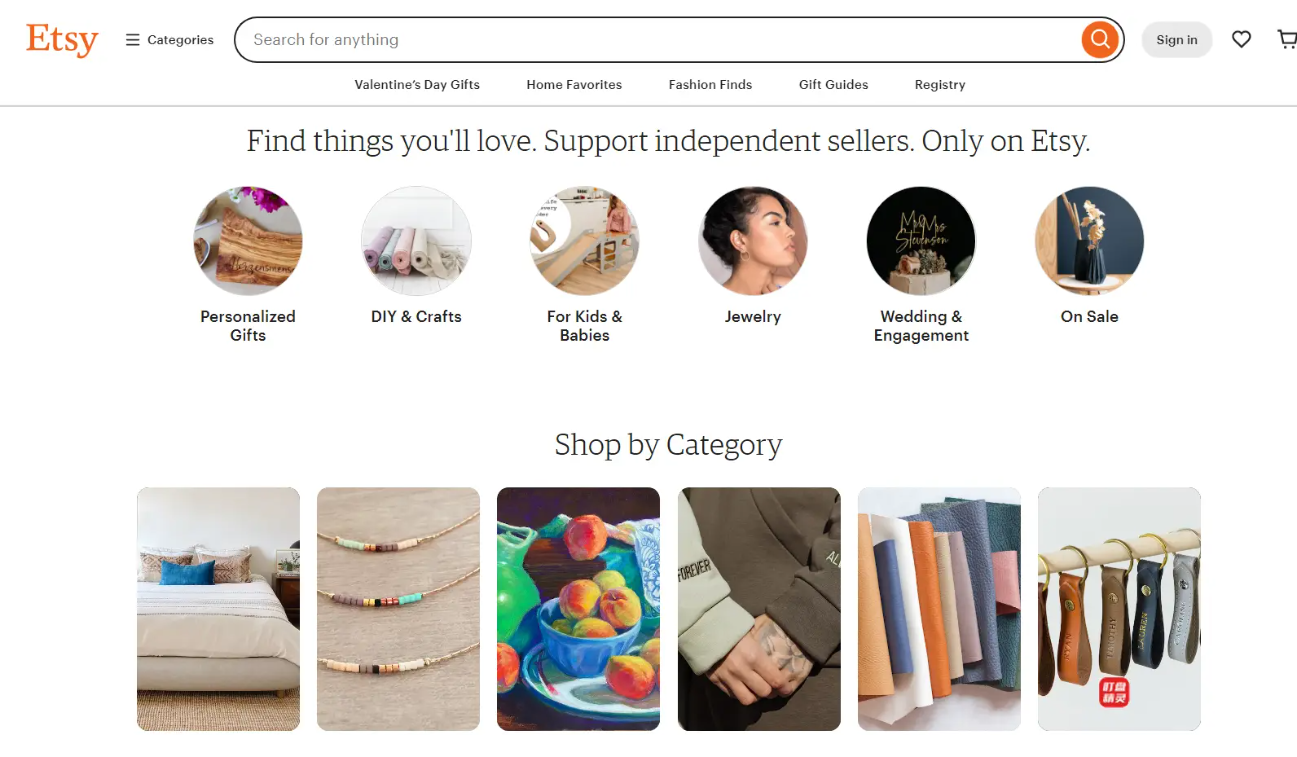The height and width of the screenshot is (757, 1297).
Task: Open the shopping cart icon
Action: (1287, 40)
